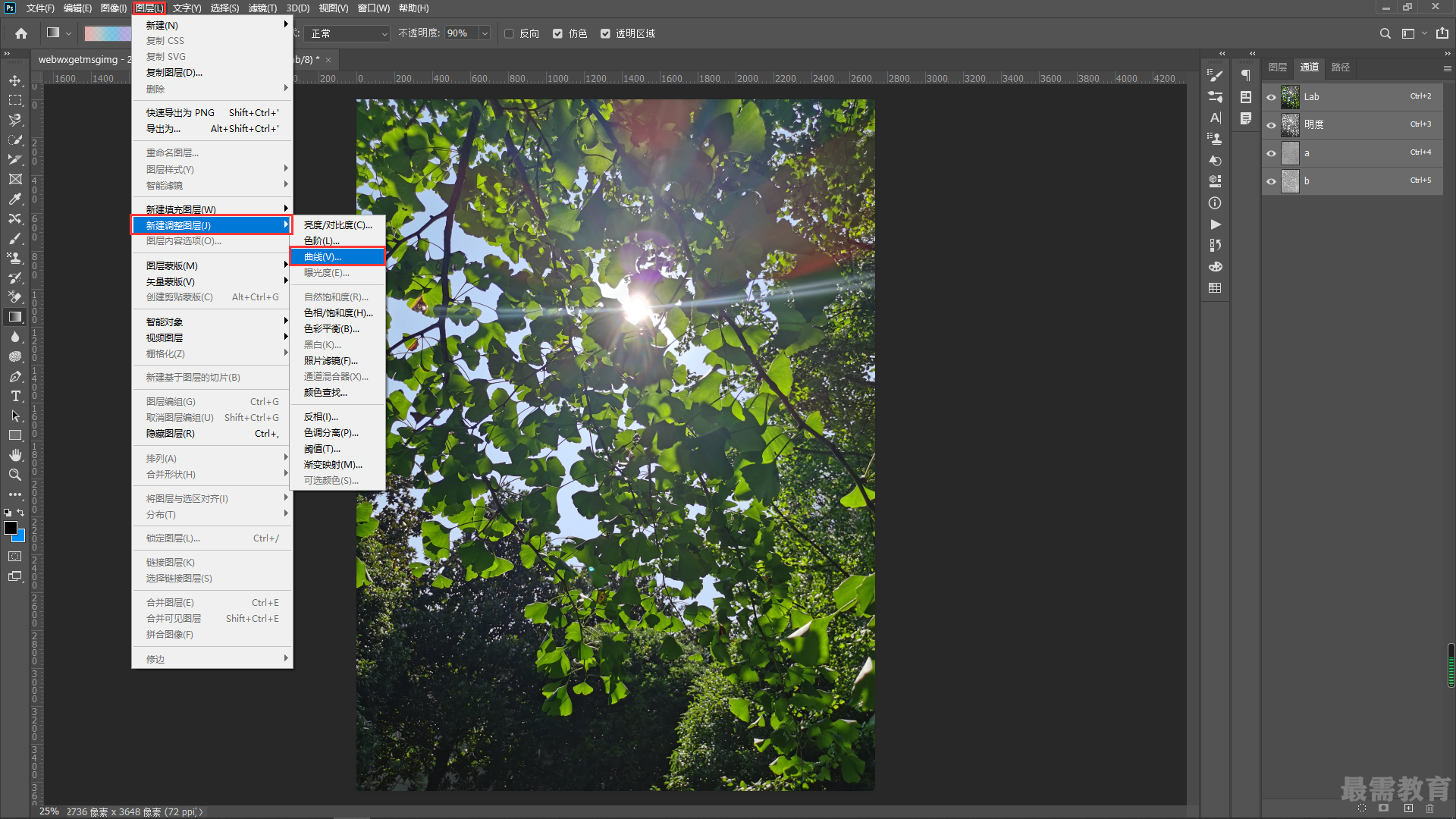Click the foreground color swatch
1456x819 pixels.
pos(11,528)
